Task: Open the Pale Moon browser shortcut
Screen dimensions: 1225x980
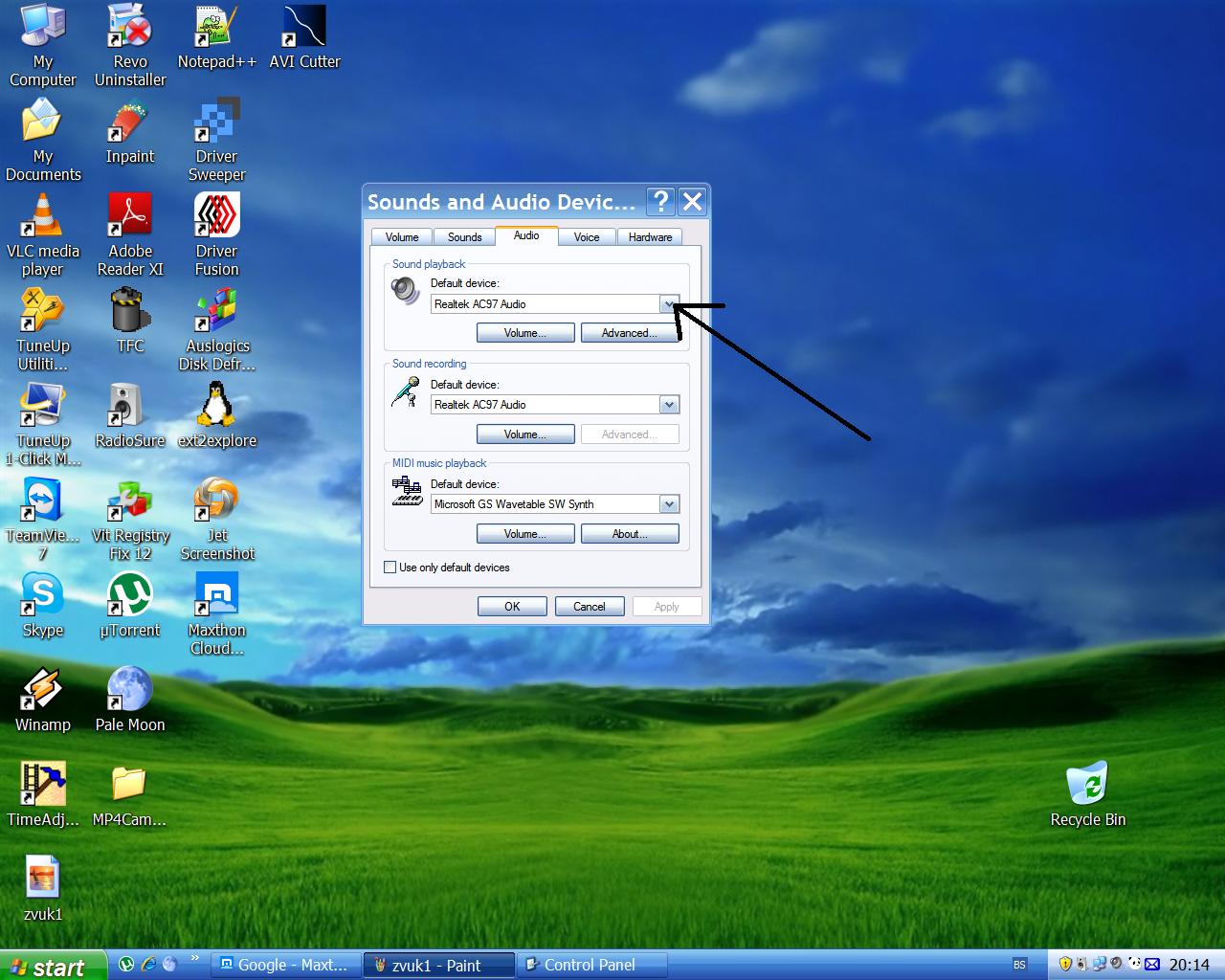Action: point(130,691)
